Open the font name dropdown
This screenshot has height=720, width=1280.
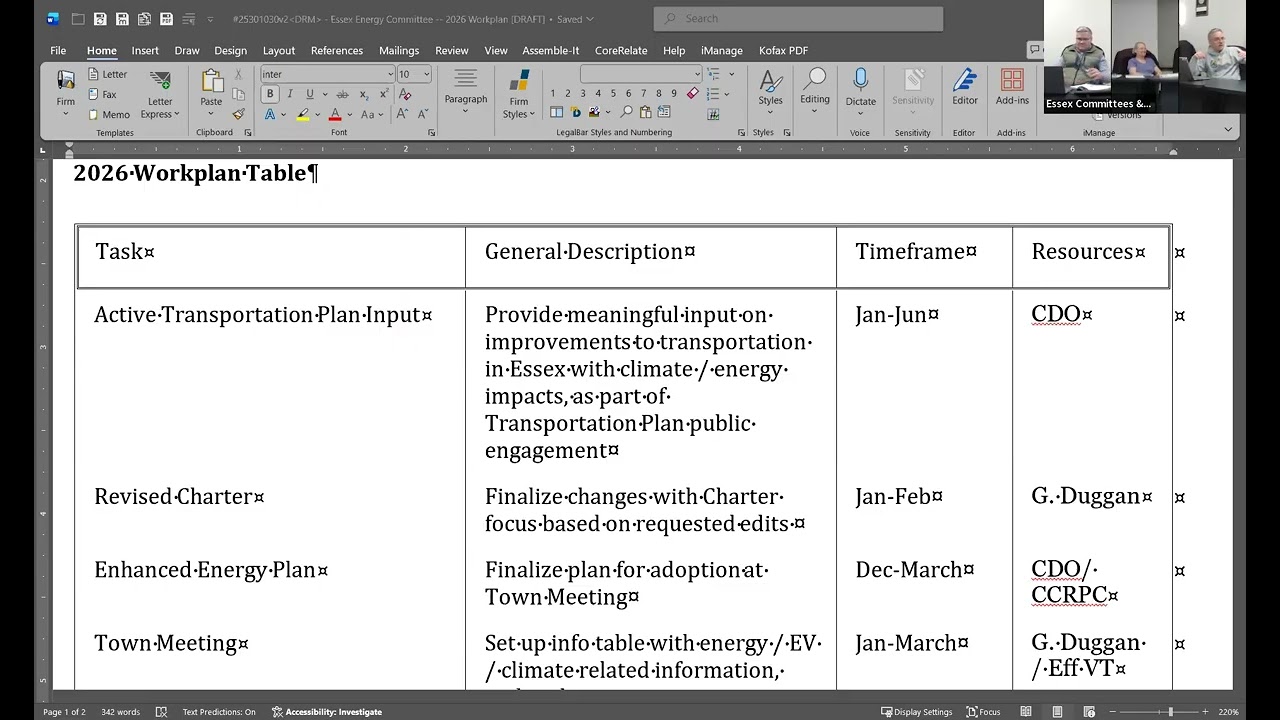[x=390, y=74]
